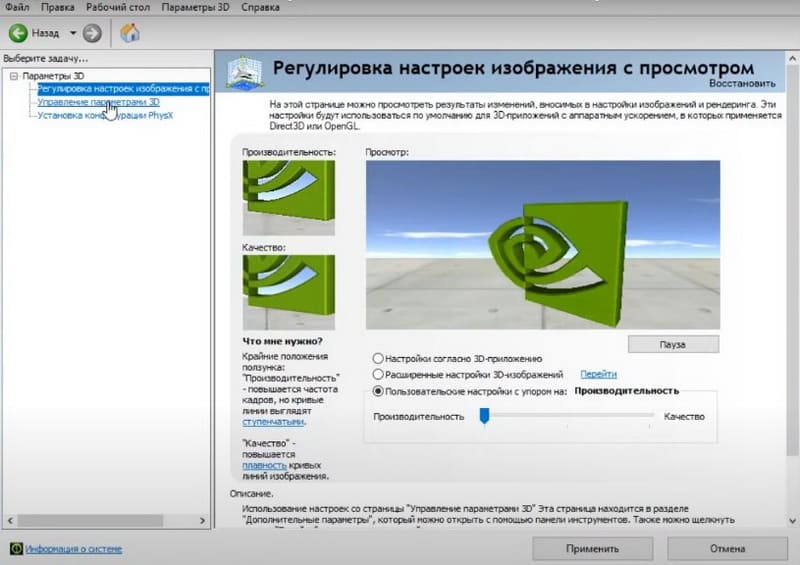This screenshot has width=800, height=565.
Task: Select 'Настройки согласно 3D-приложению' radio button
Action: click(x=377, y=358)
